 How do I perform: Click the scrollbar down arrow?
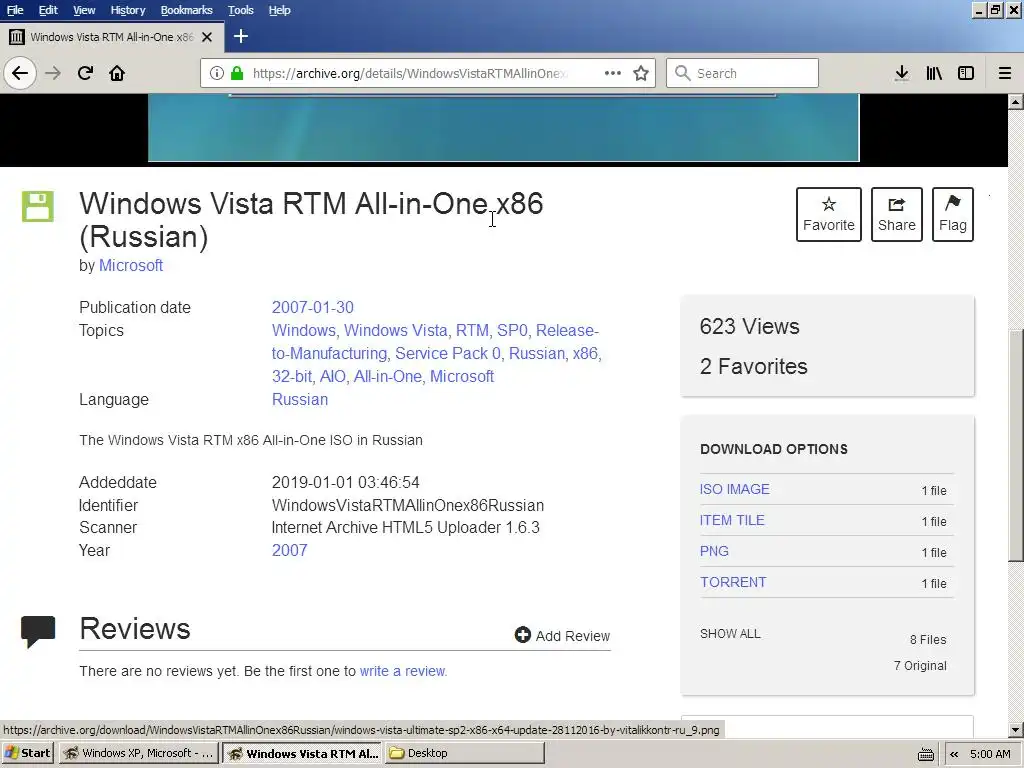point(1016,729)
